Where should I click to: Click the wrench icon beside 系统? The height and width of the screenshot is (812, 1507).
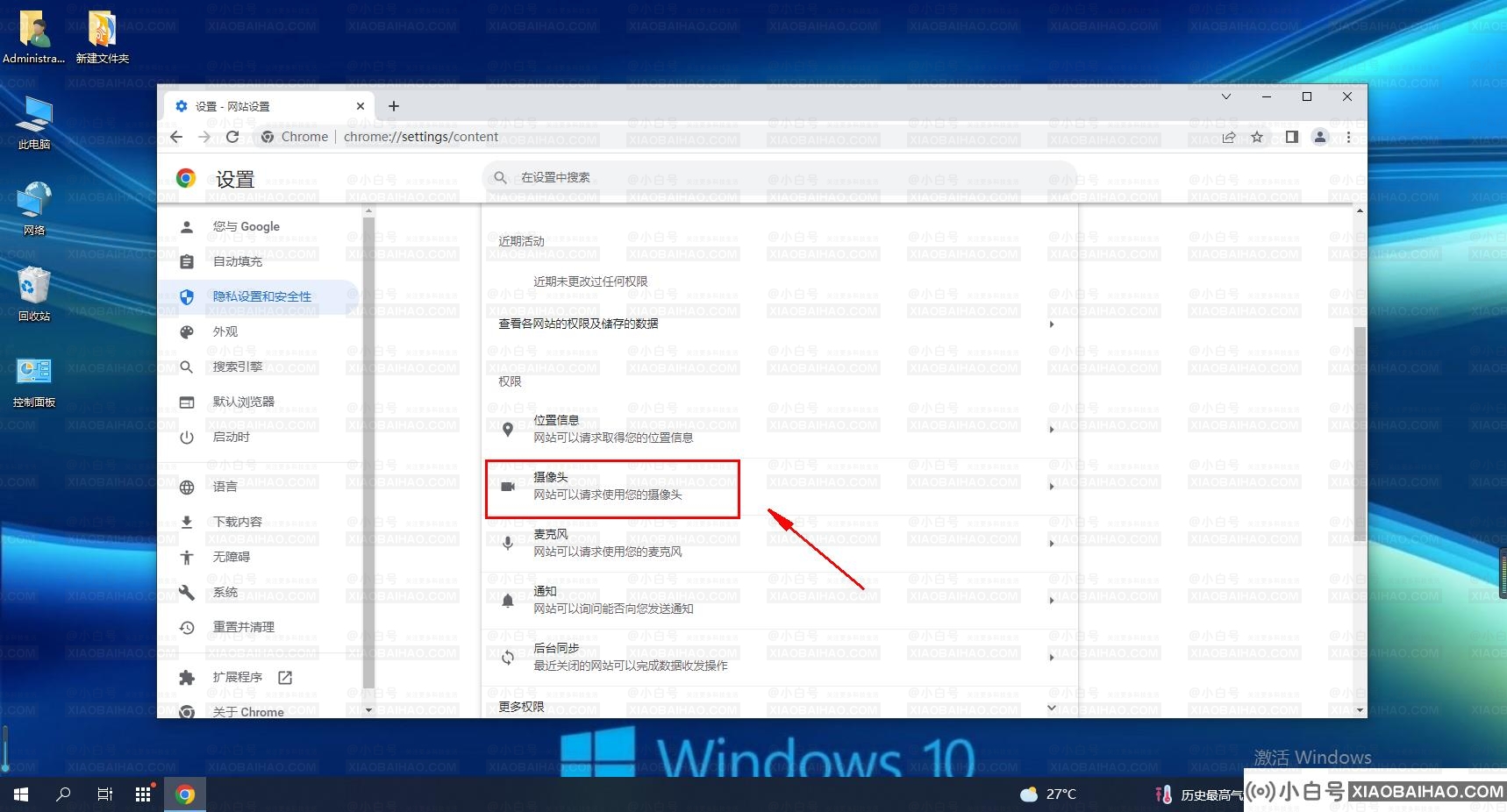(x=187, y=592)
